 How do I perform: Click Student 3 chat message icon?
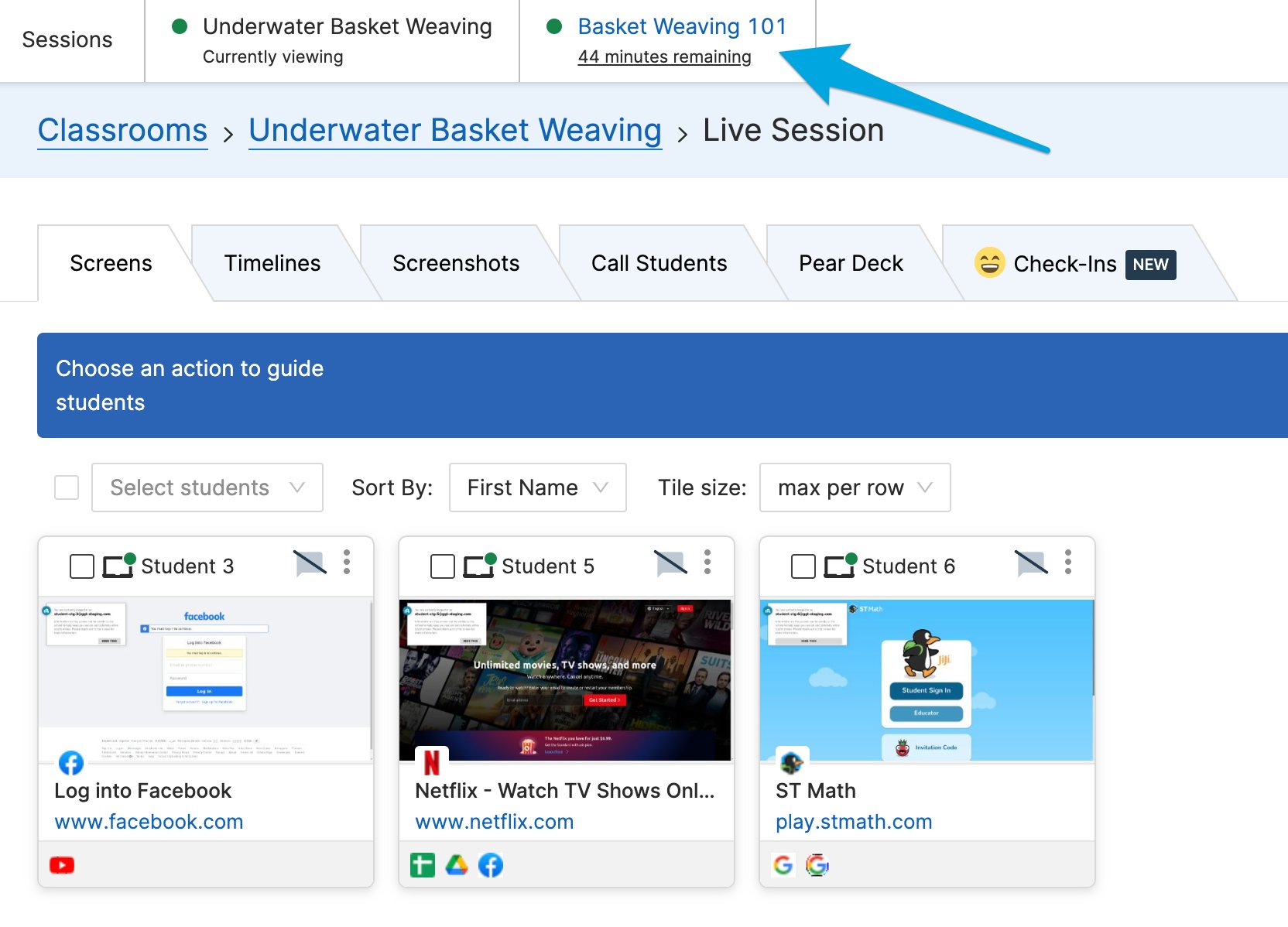(310, 563)
